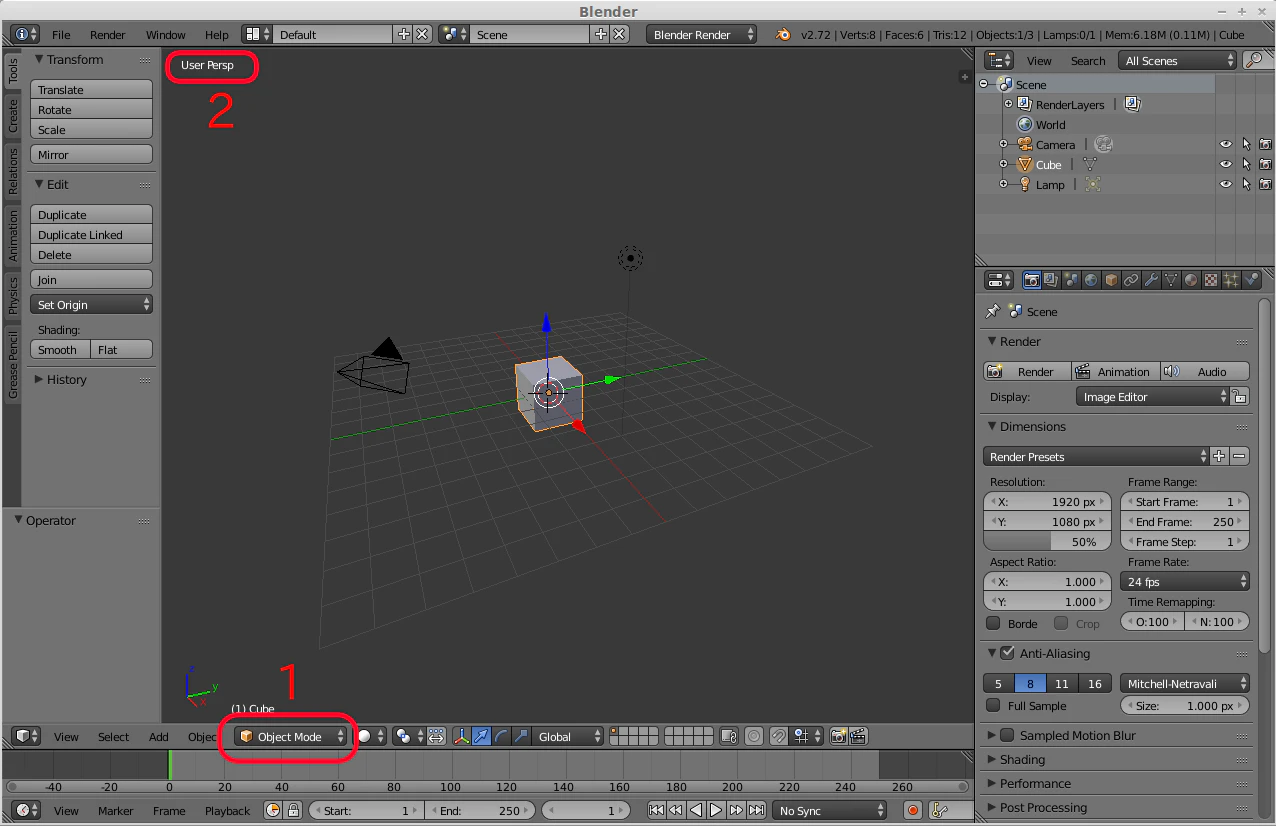The width and height of the screenshot is (1276, 826).
Task: Click the Duplicate Linked button
Action: [91, 235]
